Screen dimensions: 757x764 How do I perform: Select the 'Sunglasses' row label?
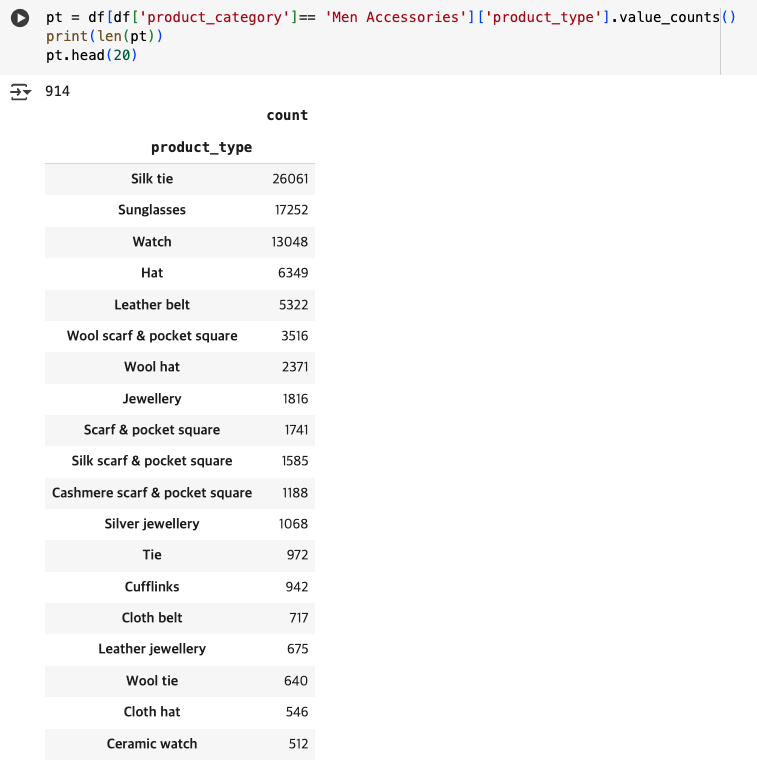(152, 210)
